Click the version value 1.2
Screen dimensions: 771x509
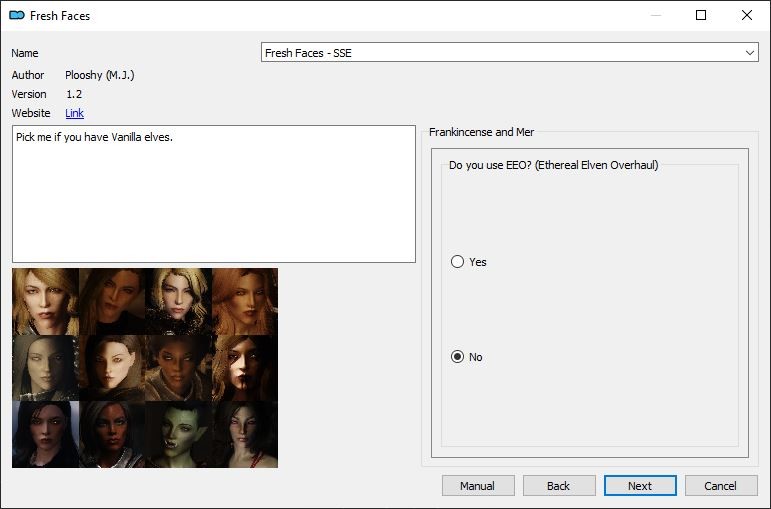click(74, 94)
